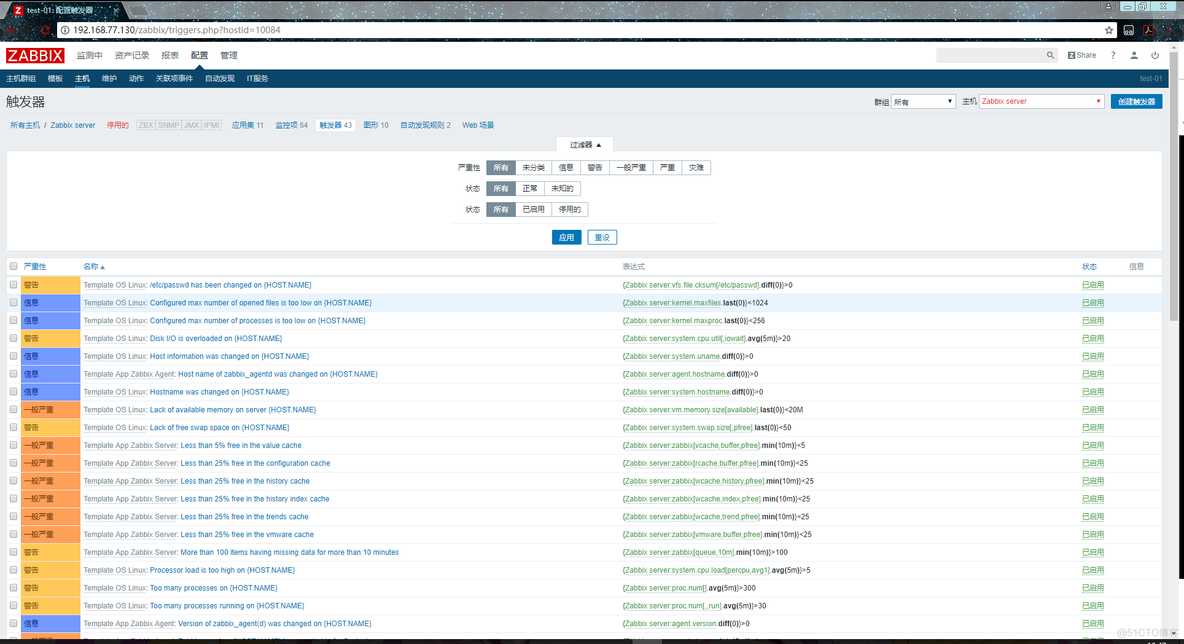Close the test-01 browser tab
This screenshot has height=644, width=1184.
click(116, 11)
